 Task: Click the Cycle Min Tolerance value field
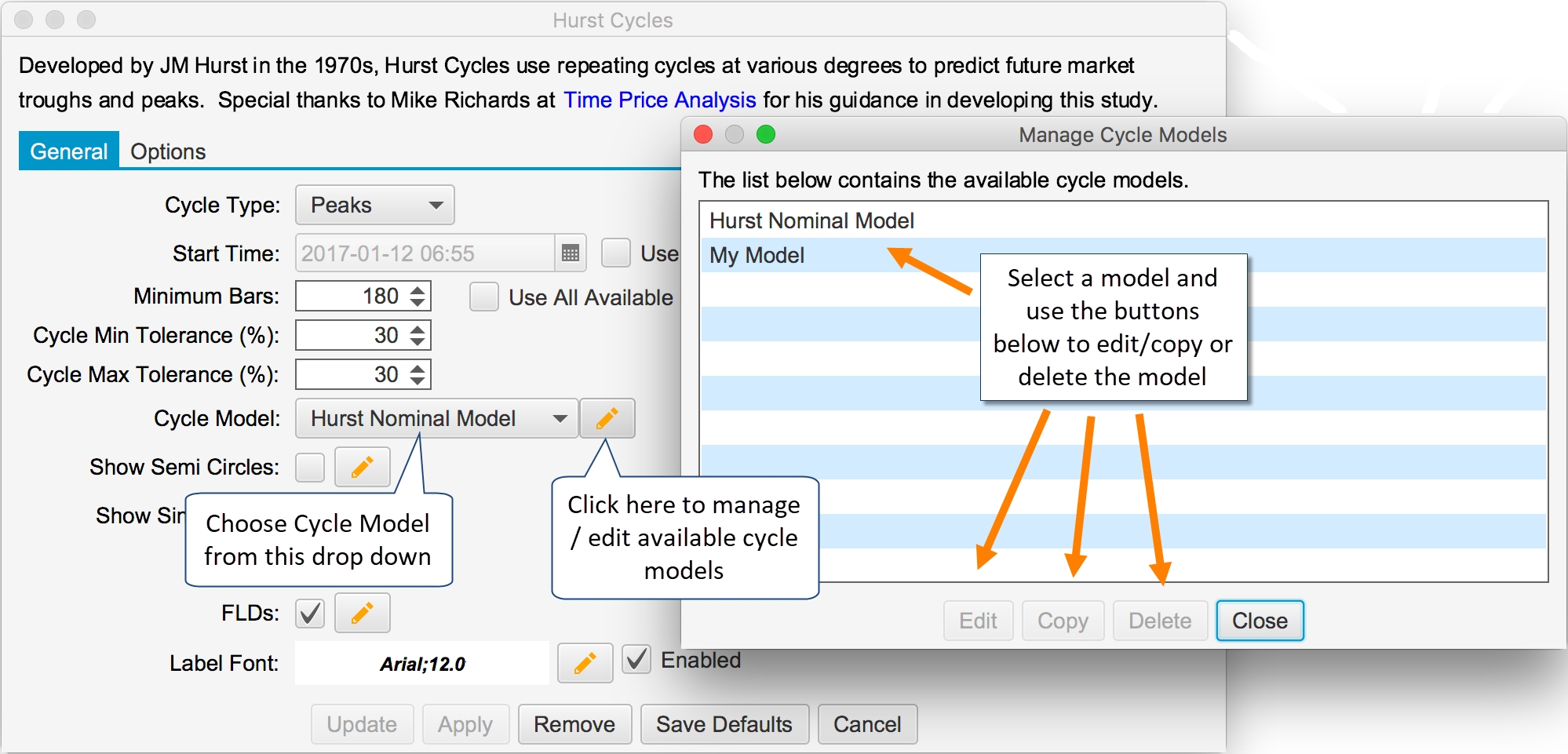352,335
